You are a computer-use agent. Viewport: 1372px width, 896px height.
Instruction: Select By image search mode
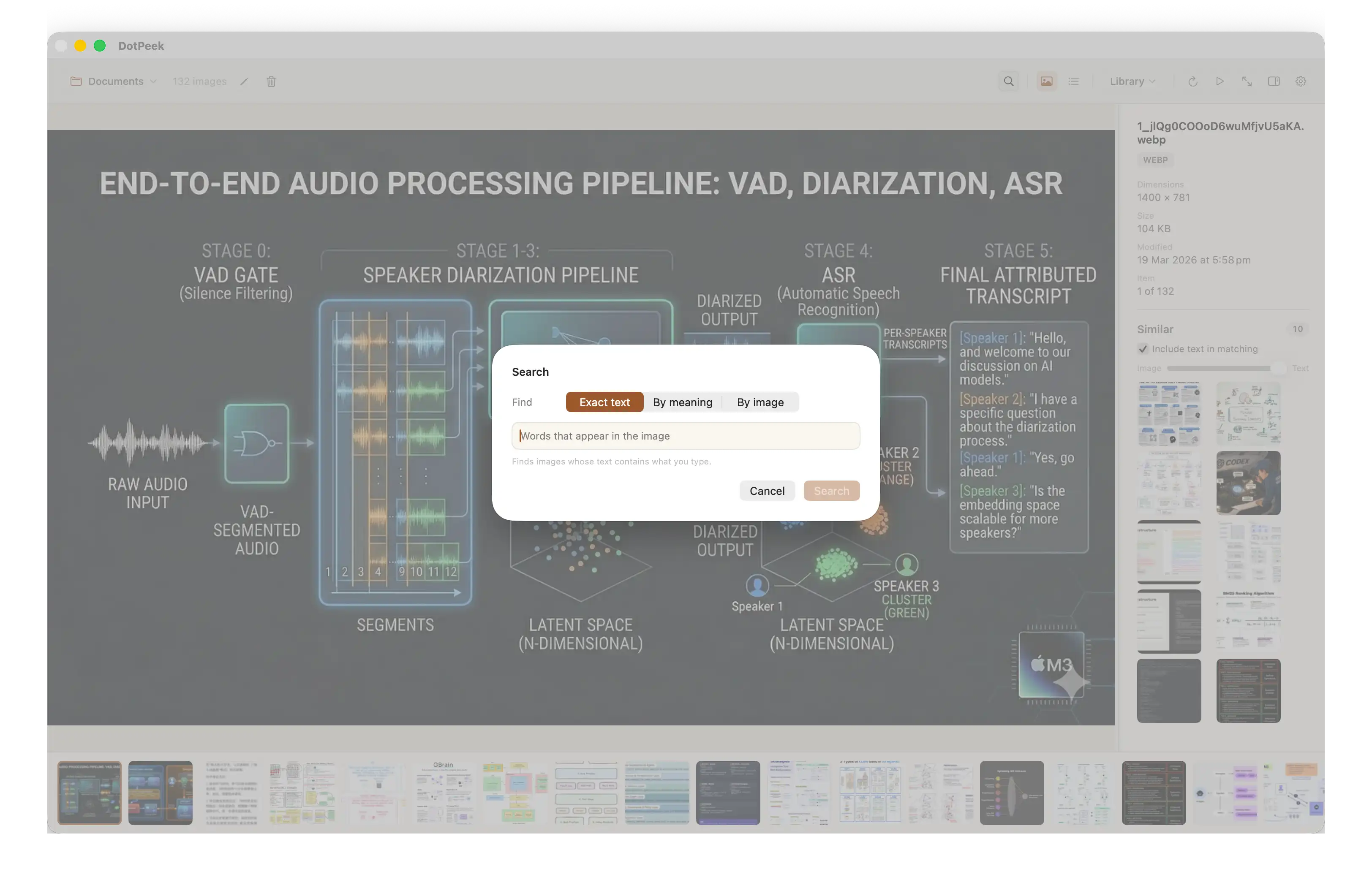point(760,402)
